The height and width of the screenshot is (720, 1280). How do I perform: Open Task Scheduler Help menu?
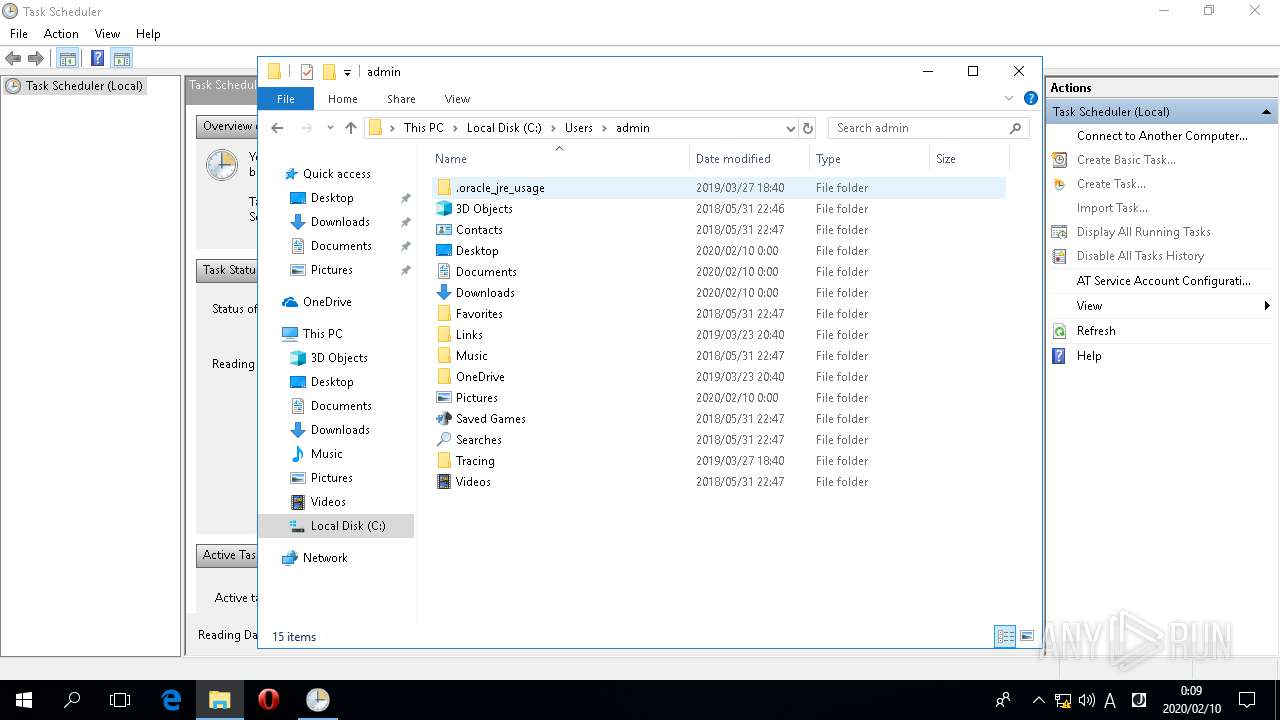tap(148, 34)
